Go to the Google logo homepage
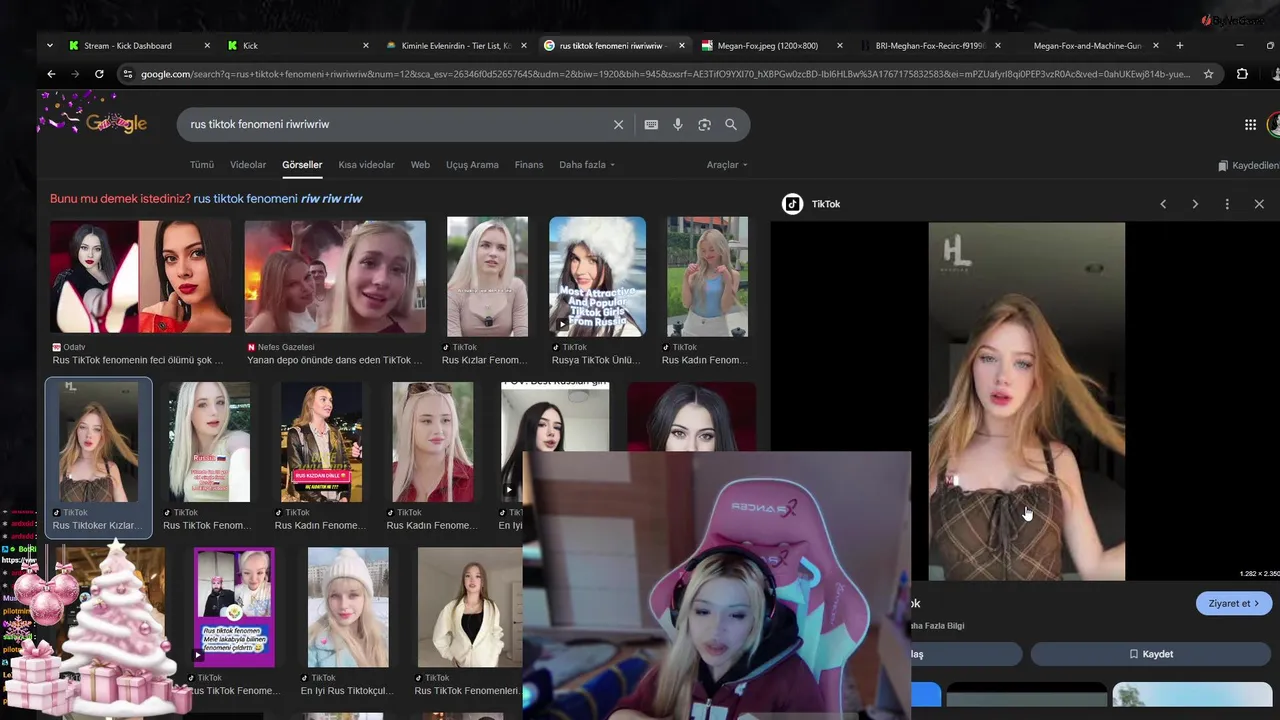The image size is (1280, 720). point(117,123)
